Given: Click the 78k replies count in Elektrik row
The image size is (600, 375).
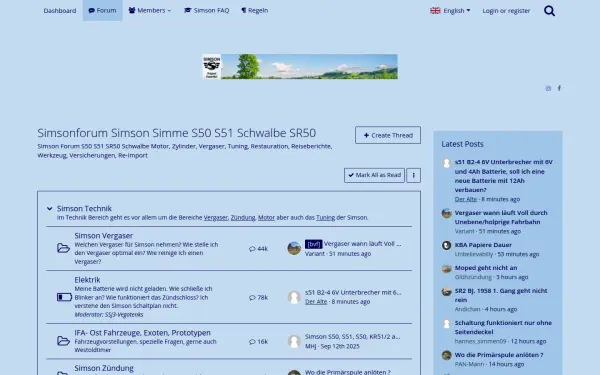Looking at the screenshot, I should [258, 297].
